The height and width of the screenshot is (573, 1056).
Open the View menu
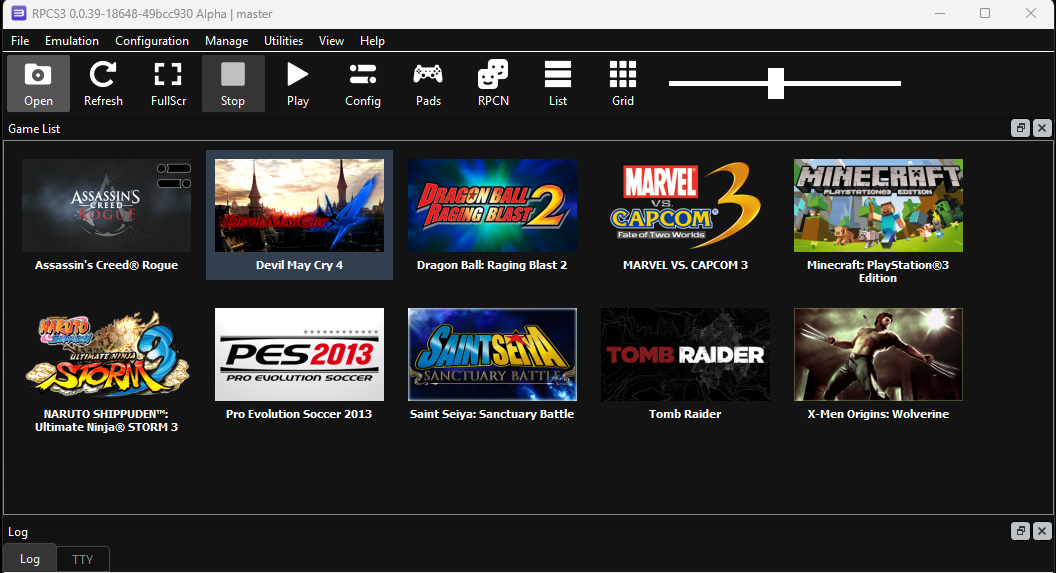pos(331,40)
